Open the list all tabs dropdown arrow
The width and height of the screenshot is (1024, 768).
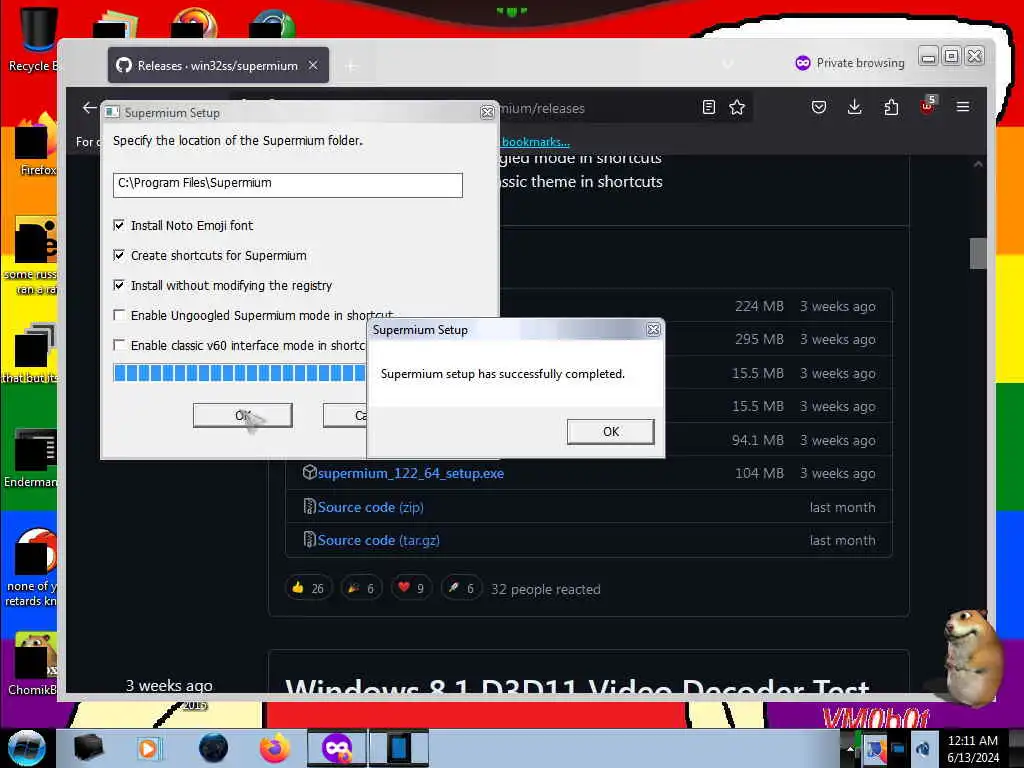point(728,64)
